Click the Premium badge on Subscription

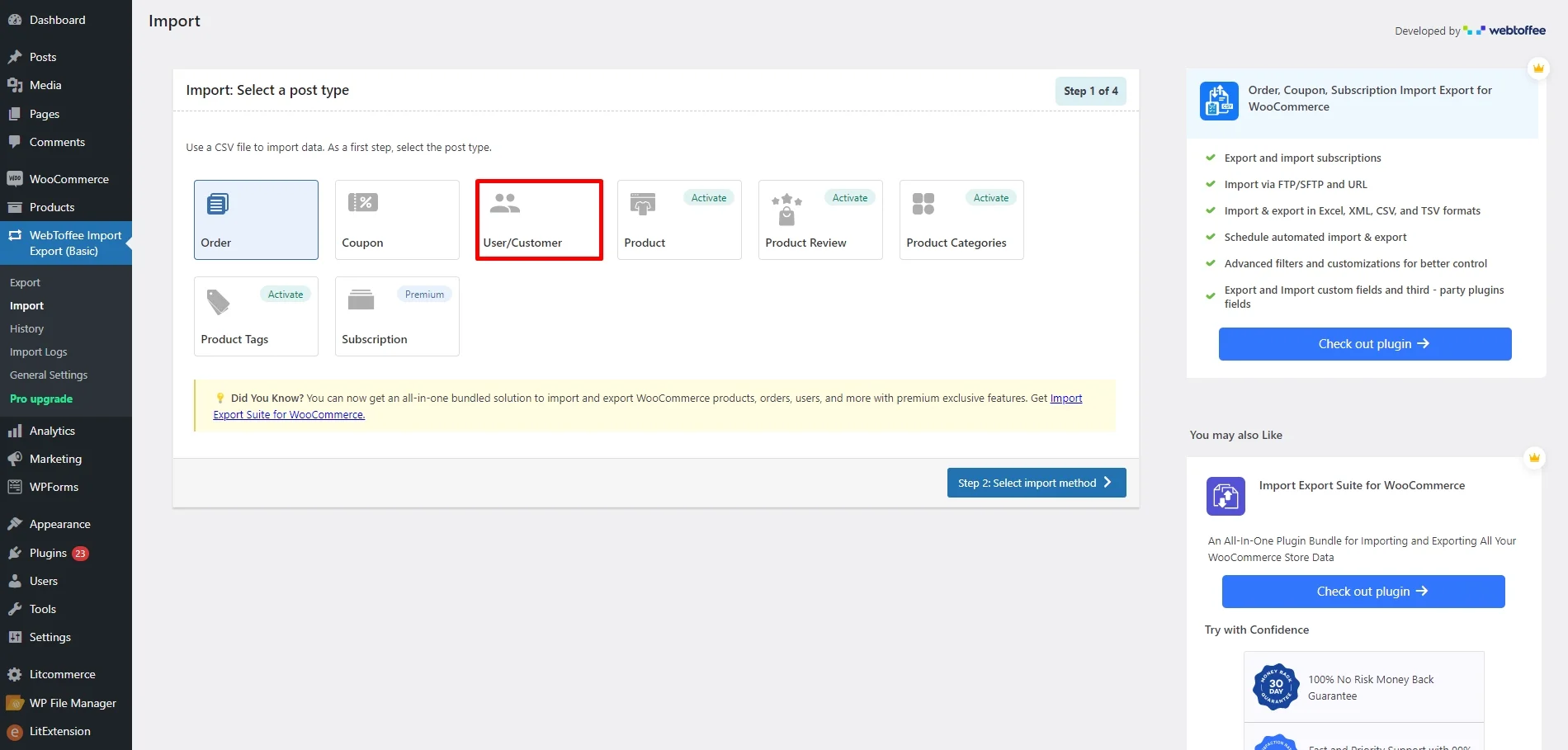(424, 295)
